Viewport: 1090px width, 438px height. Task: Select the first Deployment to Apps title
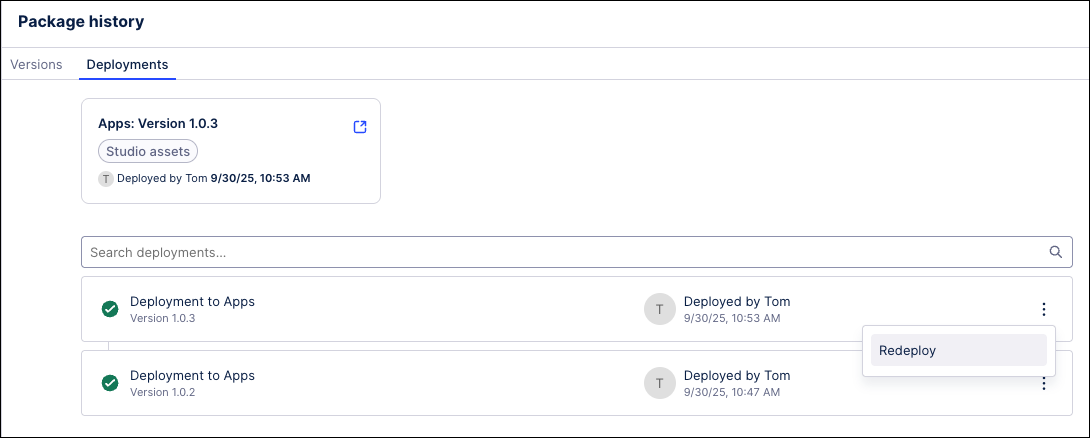point(192,301)
